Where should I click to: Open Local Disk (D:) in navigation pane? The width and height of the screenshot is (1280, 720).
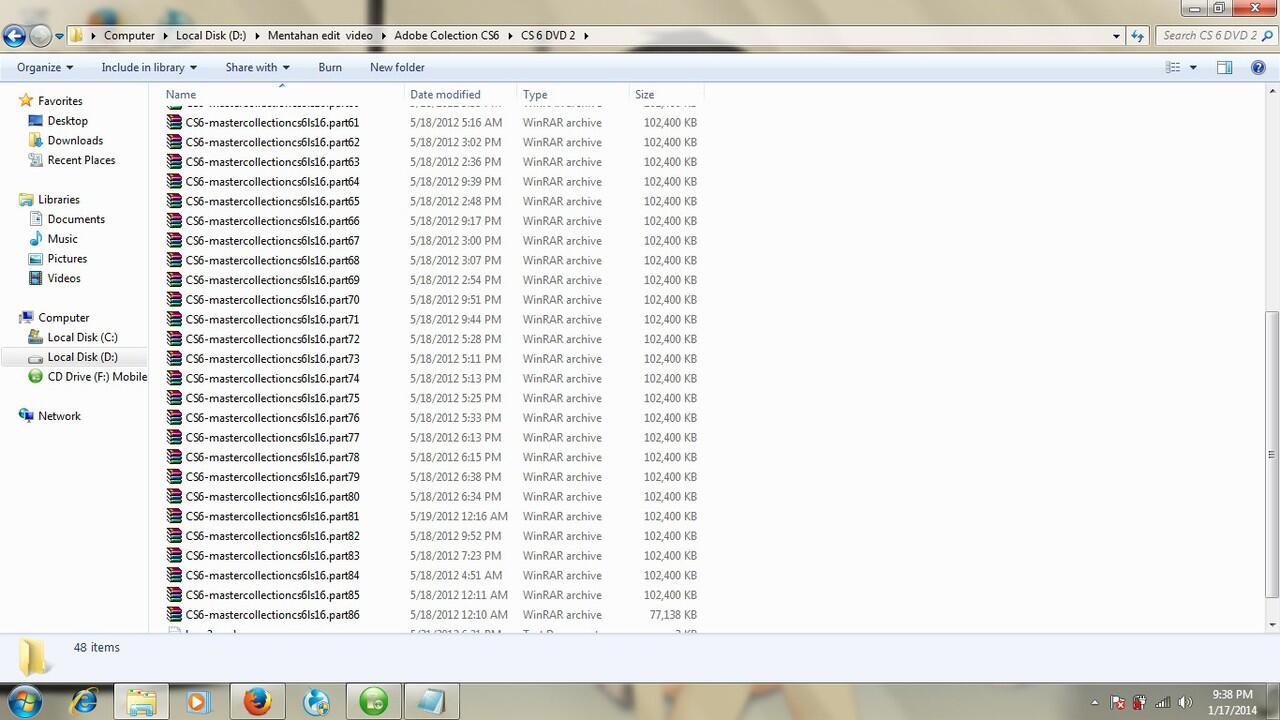[x=82, y=357]
